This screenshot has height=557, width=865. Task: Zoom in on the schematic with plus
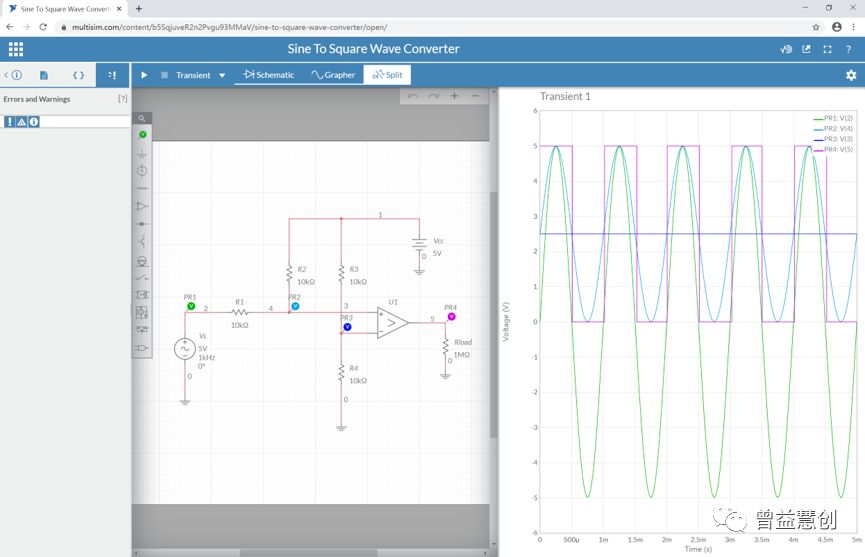454,96
